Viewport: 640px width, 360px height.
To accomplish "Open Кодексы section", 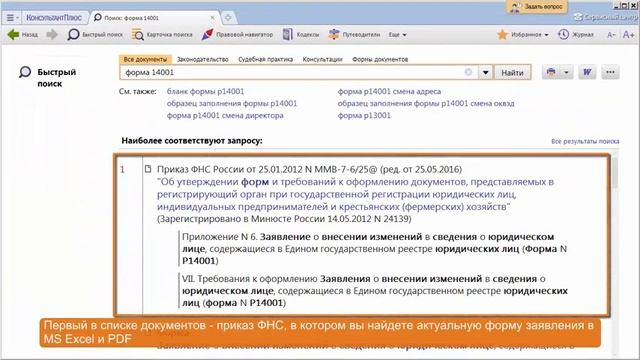I will (x=301, y=35).
